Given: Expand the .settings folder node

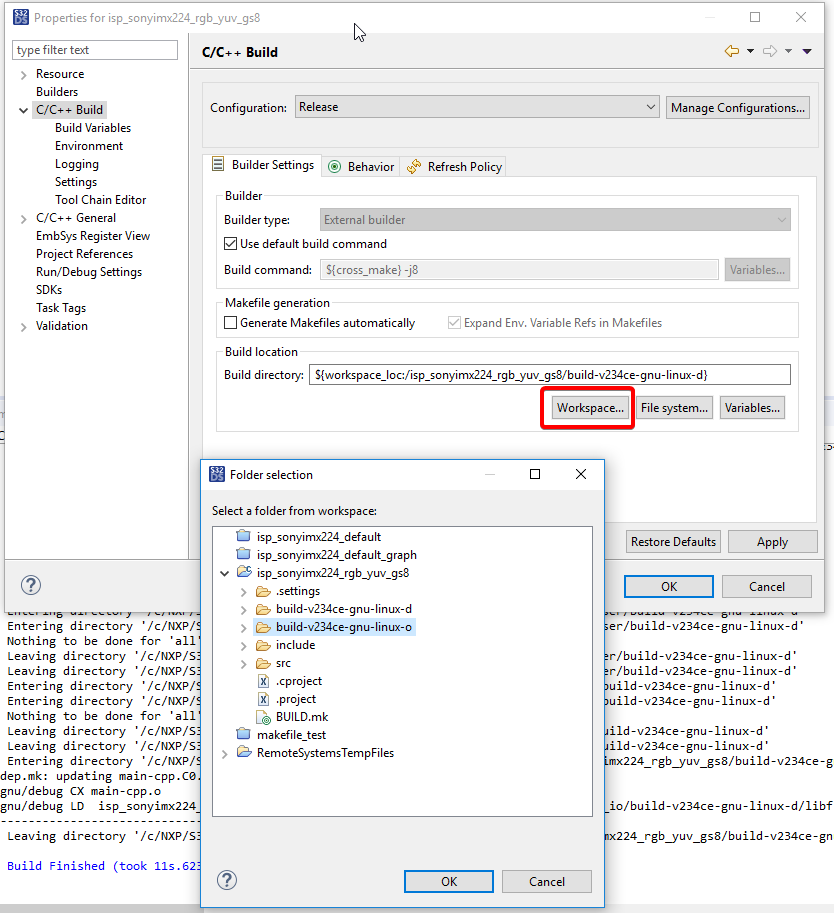Looking at the screenshot, I should point(243,592).
